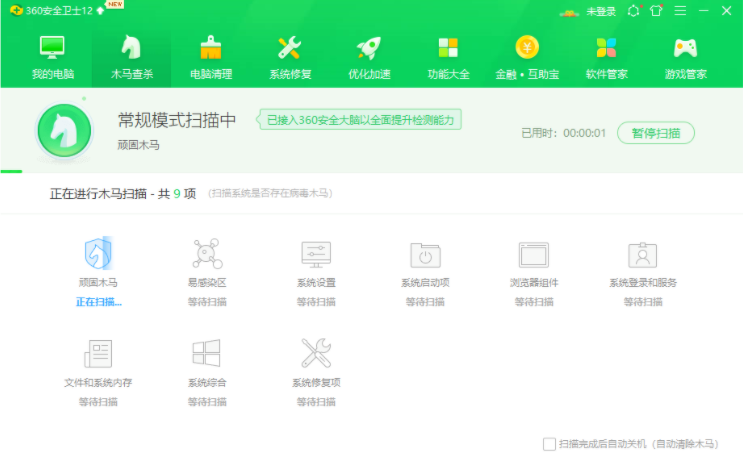Open the skin shirt icon

pyautogui.click(x=656, y=10)
